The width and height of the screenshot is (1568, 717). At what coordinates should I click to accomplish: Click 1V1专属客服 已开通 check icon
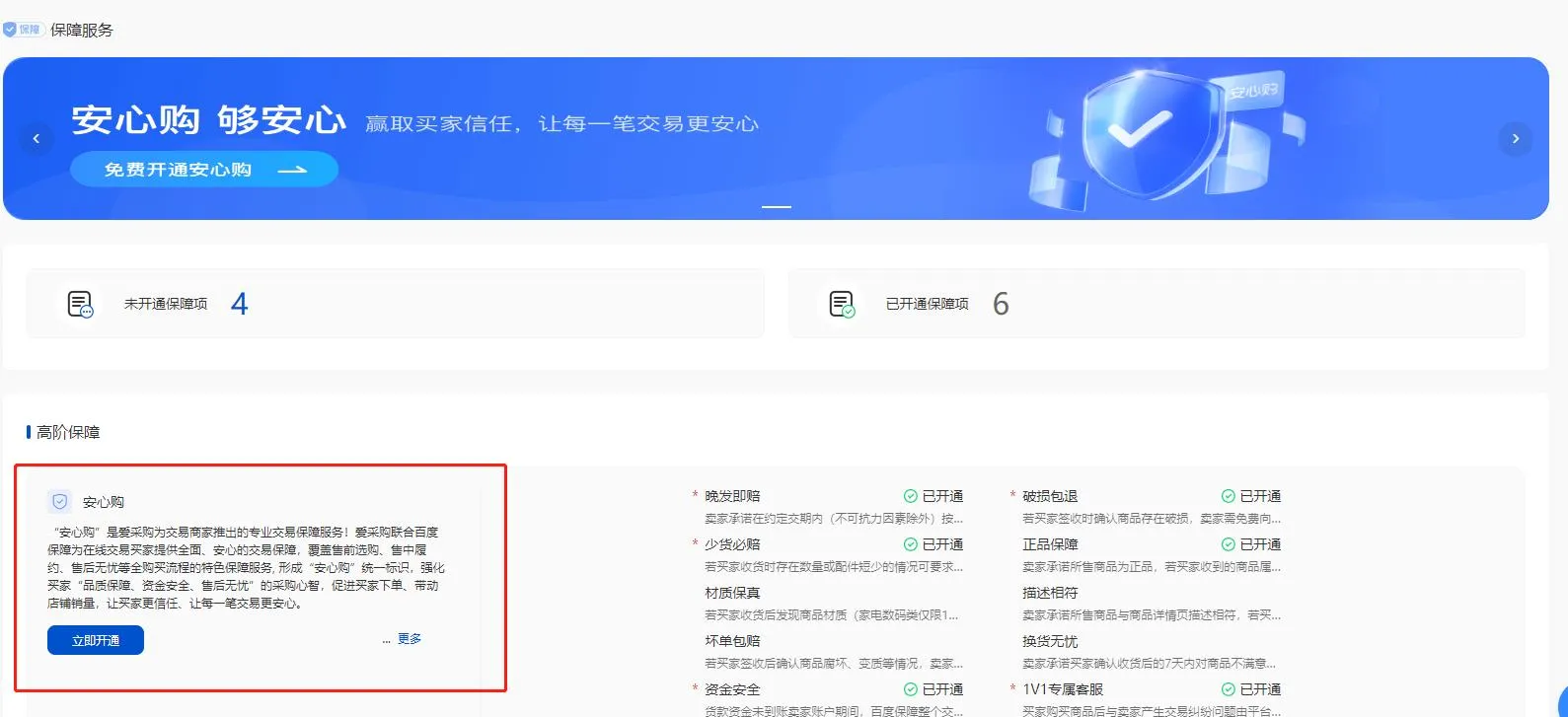1229,689
